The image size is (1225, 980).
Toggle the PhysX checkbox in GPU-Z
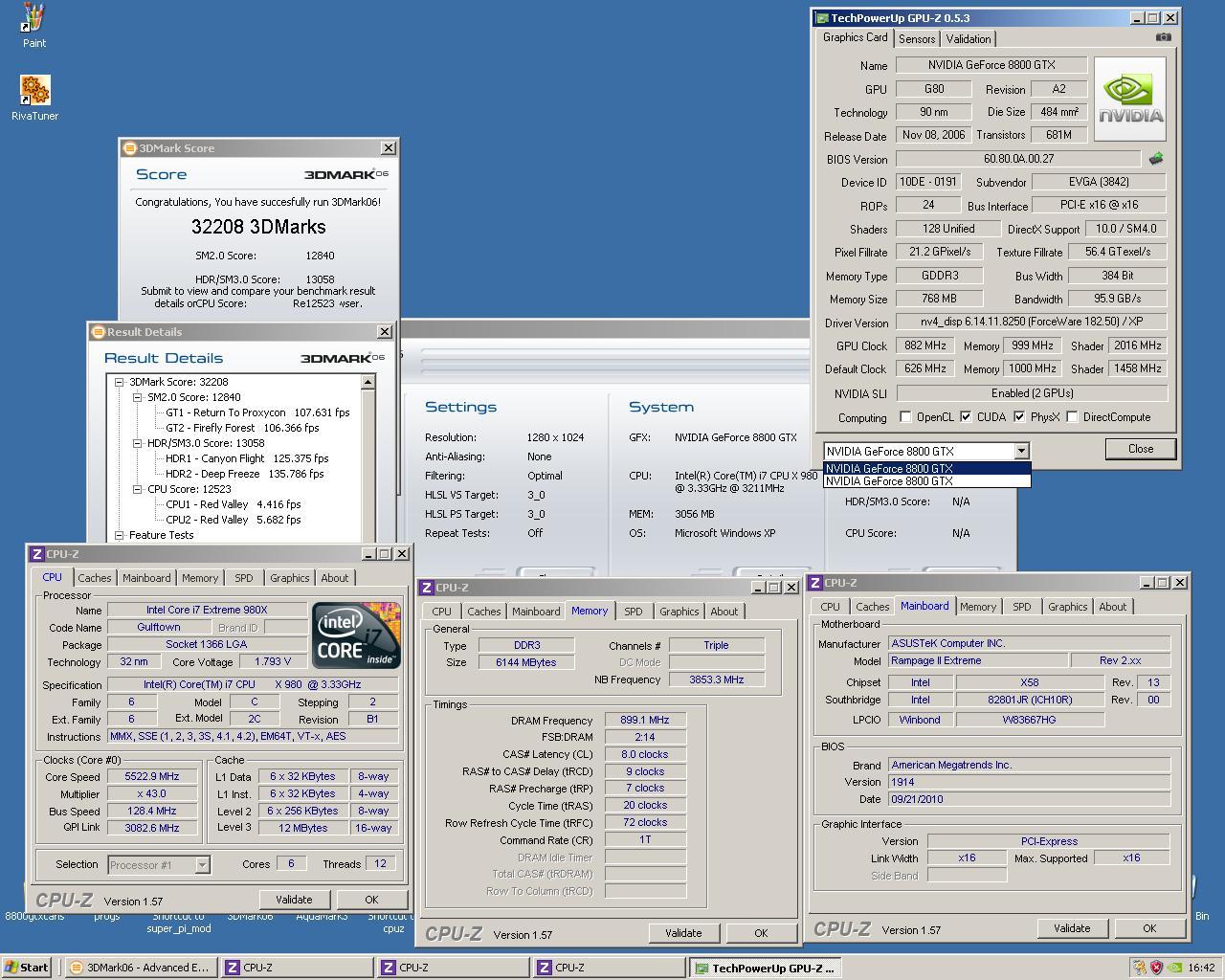pyautogui.click(x=1019, y=417)
